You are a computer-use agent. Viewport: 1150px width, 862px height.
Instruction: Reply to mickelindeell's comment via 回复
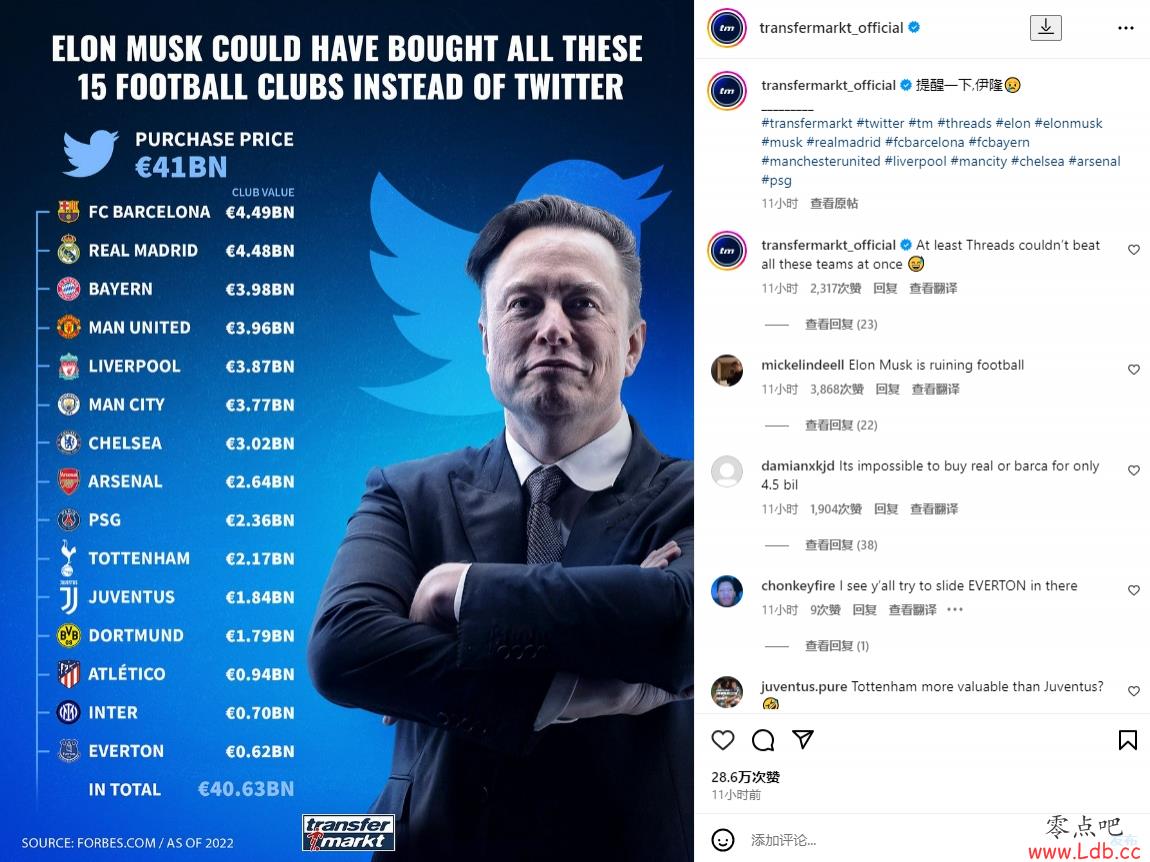point(887,389)
